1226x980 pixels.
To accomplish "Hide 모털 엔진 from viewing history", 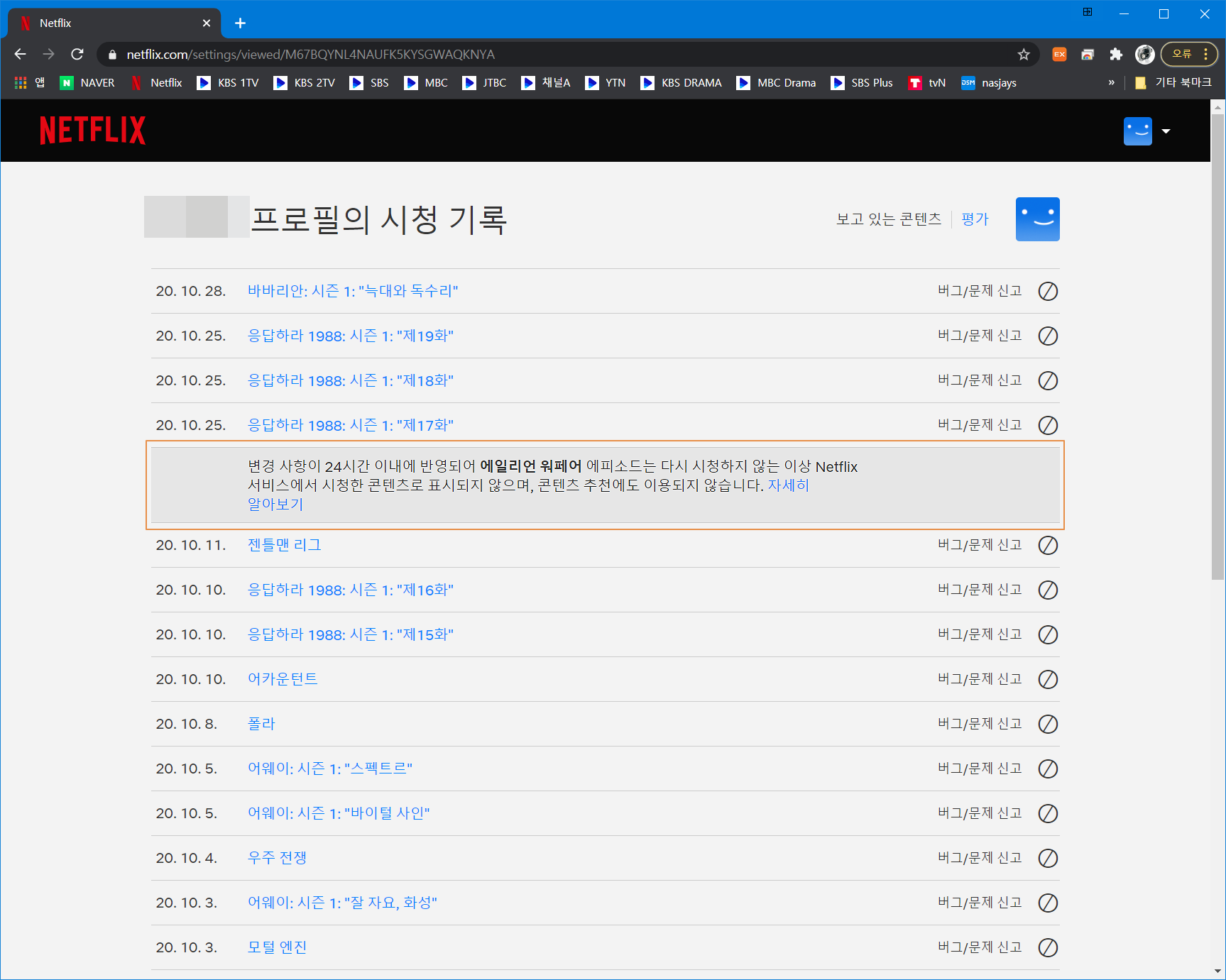I will coord(1048,947).
